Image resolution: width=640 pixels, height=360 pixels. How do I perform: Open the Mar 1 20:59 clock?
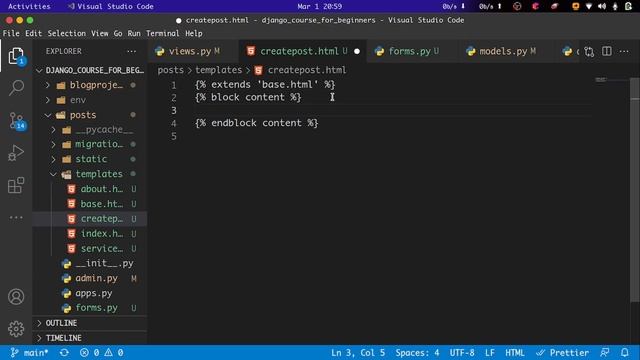click(x=320, y=6)
